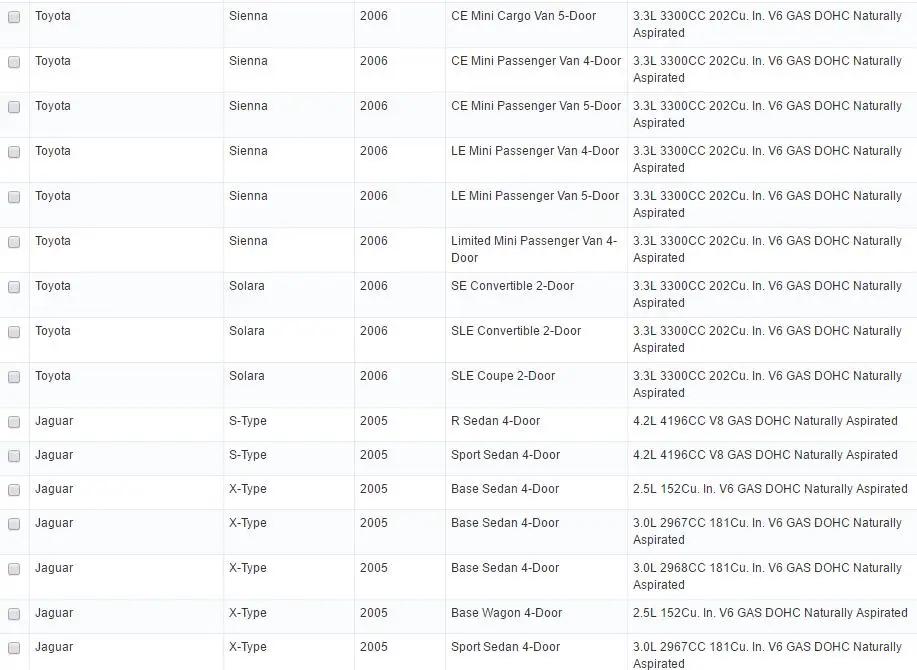Image resolution: width=917 pixels, height=670 pixels.
Task: Click the 4.2L 4196CC engine cell for R Sedan
Action: [x=772, y=425]
